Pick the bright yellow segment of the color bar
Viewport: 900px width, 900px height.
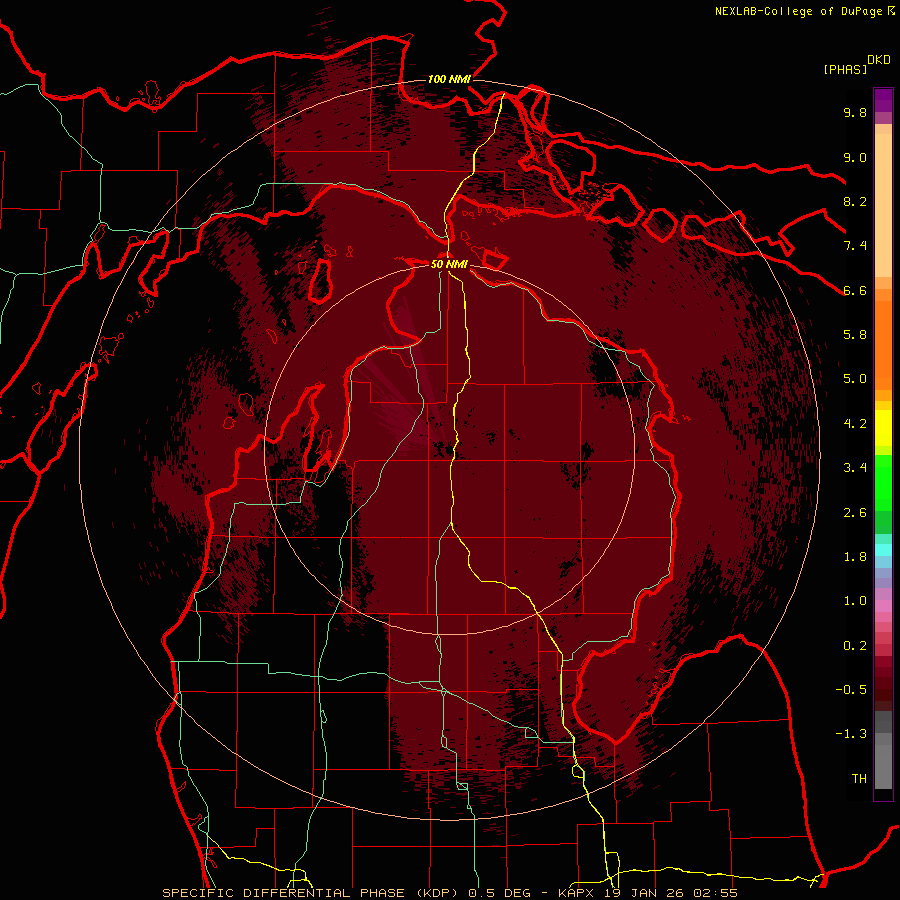883,428
